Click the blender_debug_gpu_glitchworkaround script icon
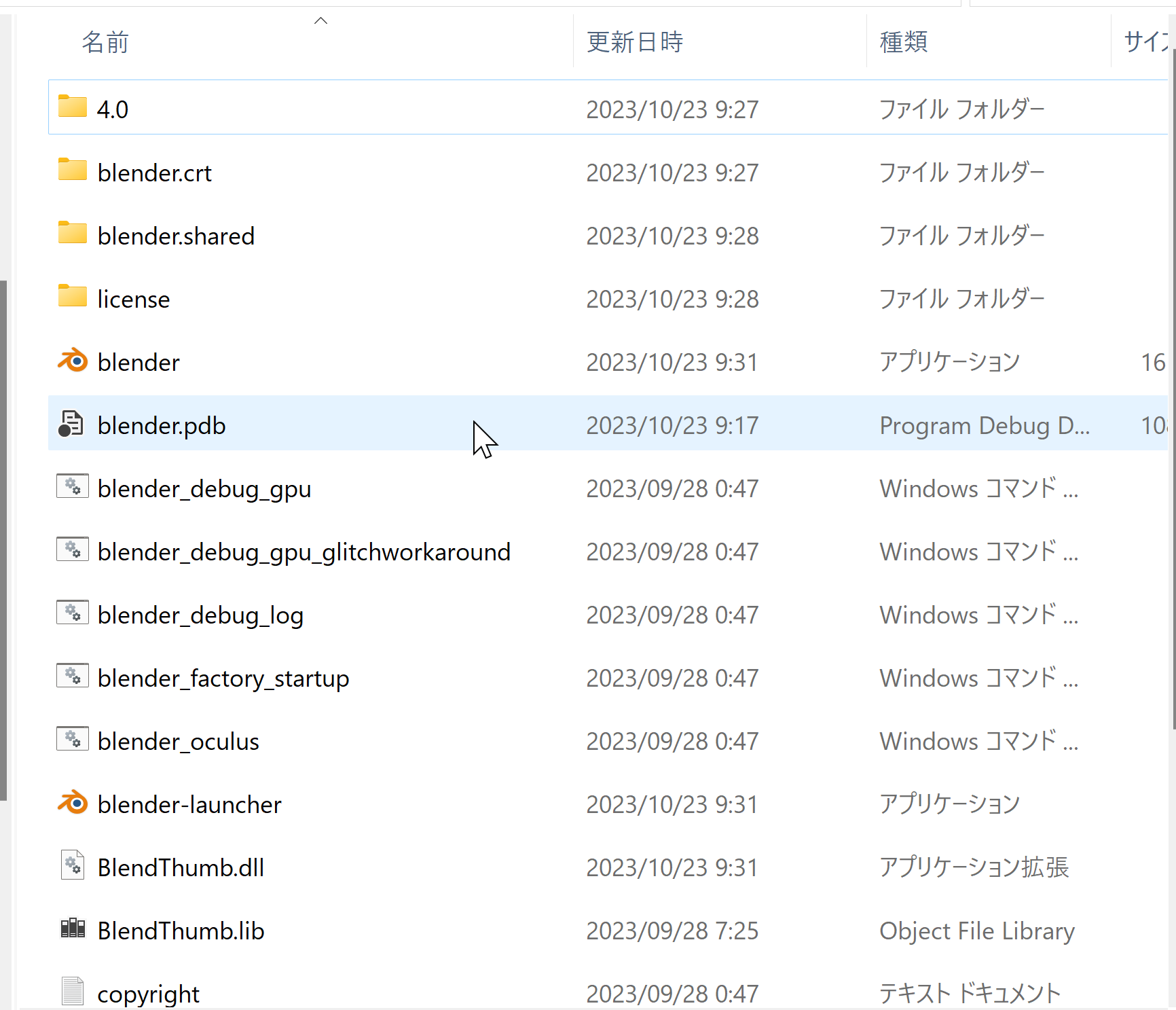Screen dimensions: 1176x1010 coord(72,549)
